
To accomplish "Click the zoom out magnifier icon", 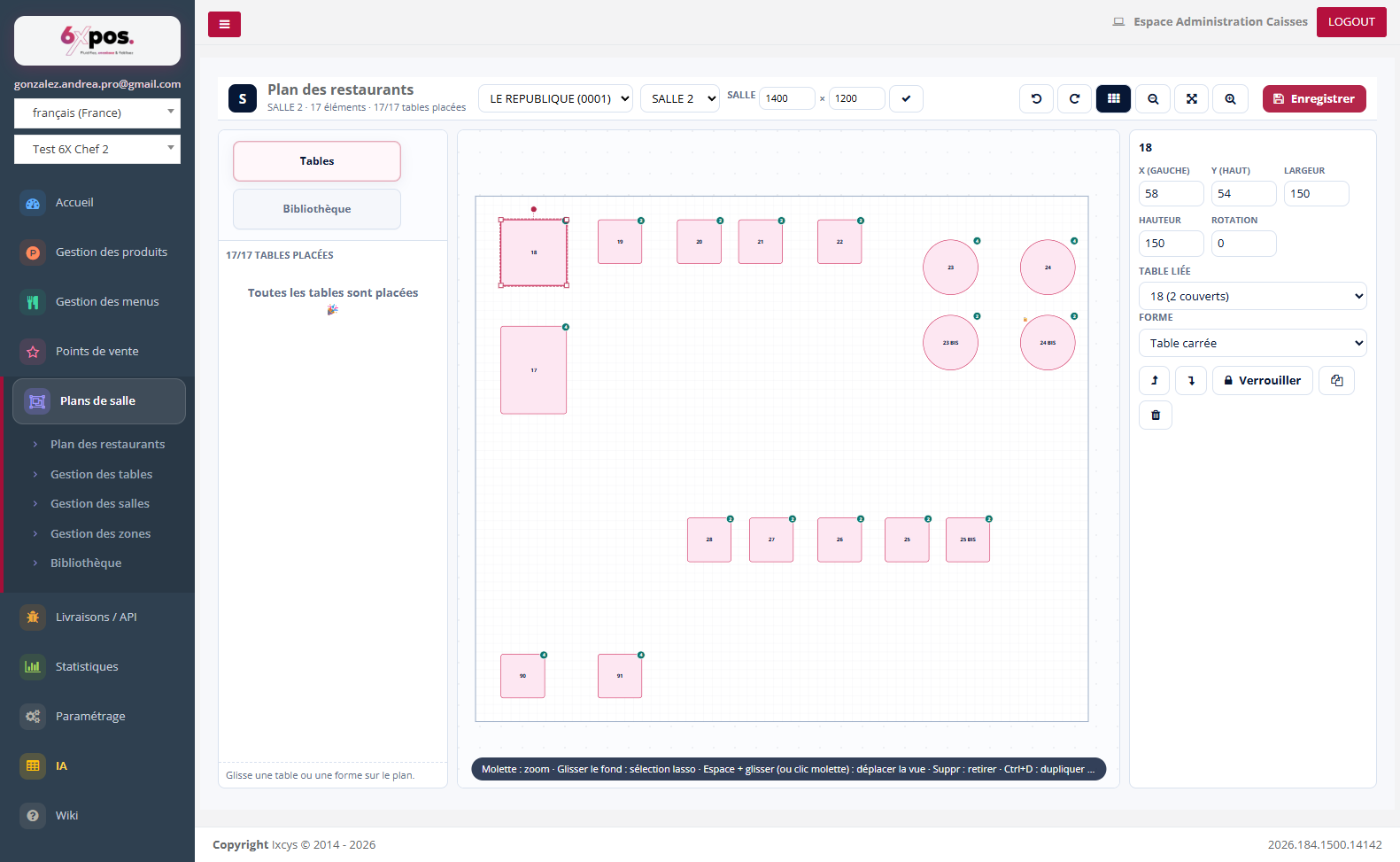I will click(x=1153, y=99).
